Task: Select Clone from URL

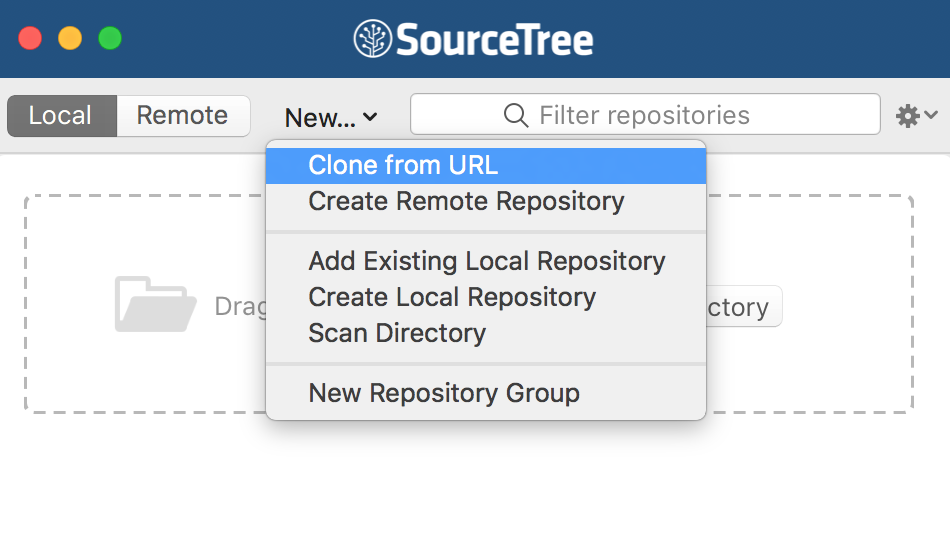Action: [x=403, y=165]
